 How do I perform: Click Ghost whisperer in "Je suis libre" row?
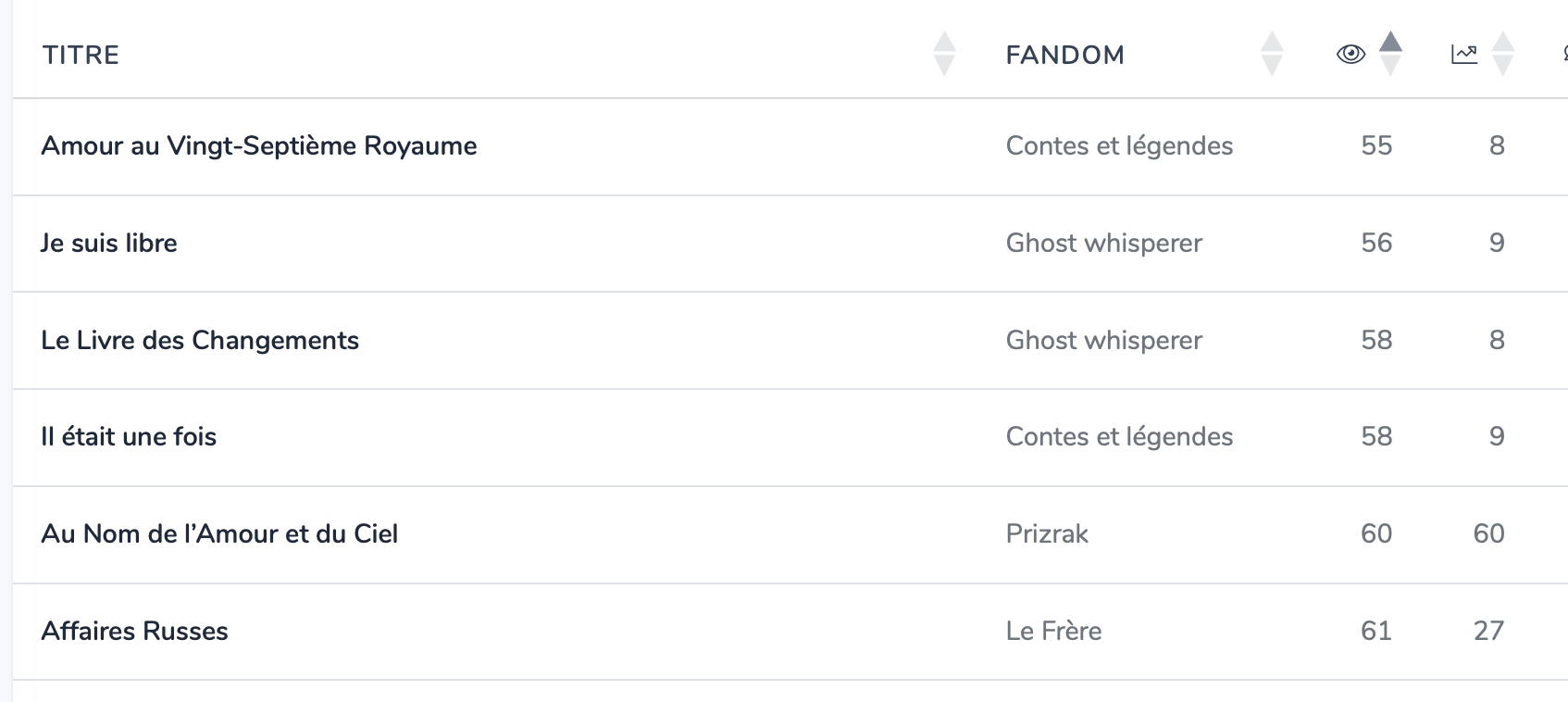(1103, 244)
